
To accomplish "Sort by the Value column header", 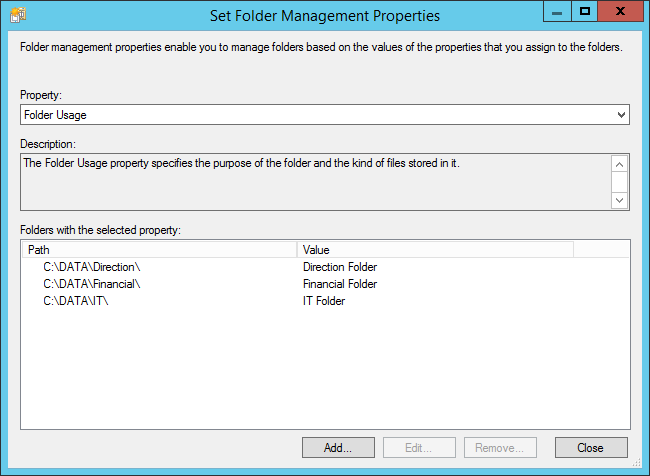I will [435, 250].
